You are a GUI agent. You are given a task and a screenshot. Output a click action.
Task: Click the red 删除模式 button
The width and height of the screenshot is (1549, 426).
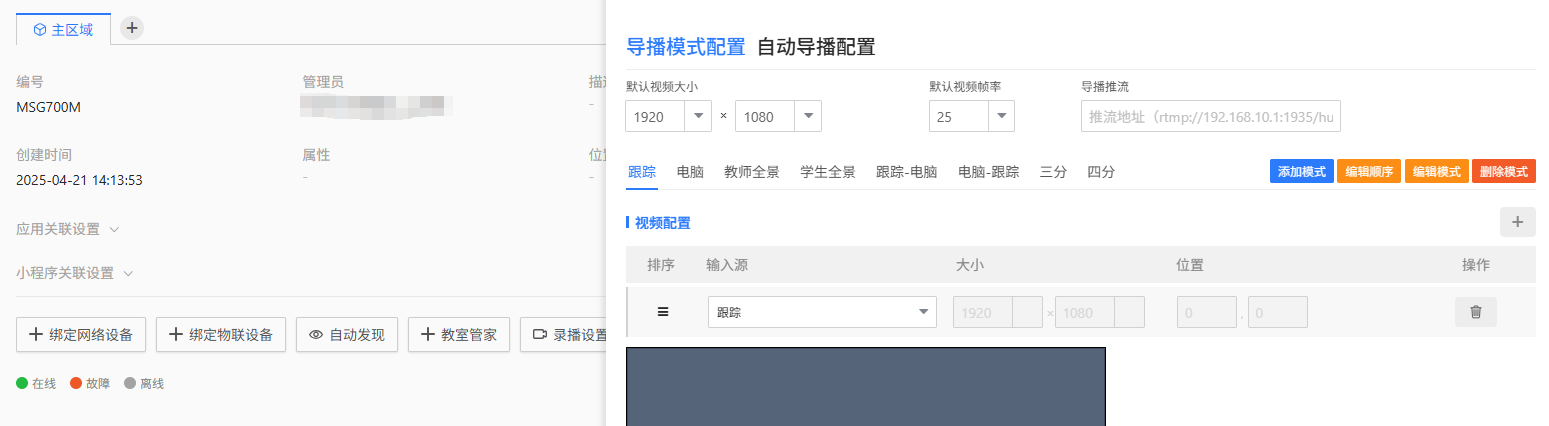click(1503, 171)
